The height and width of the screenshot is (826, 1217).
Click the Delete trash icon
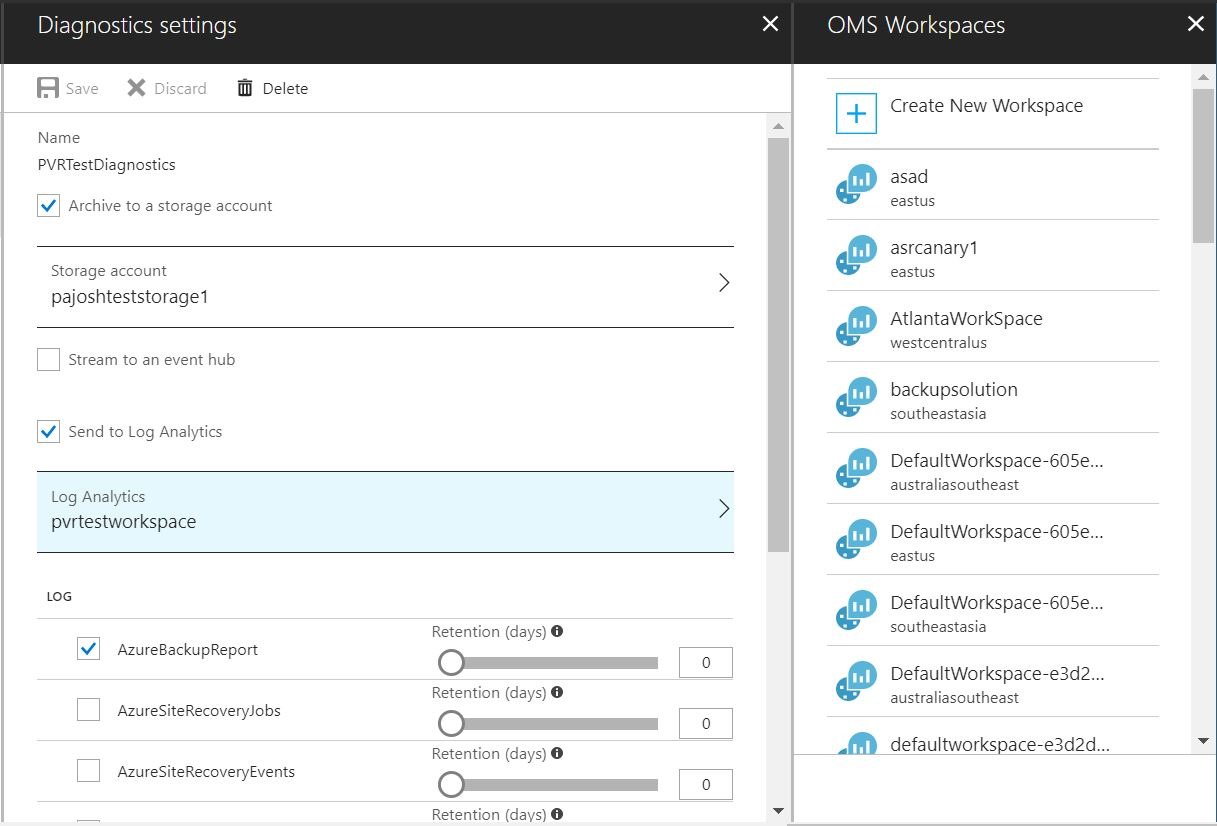pyautogui.click(x=244, y=87)
